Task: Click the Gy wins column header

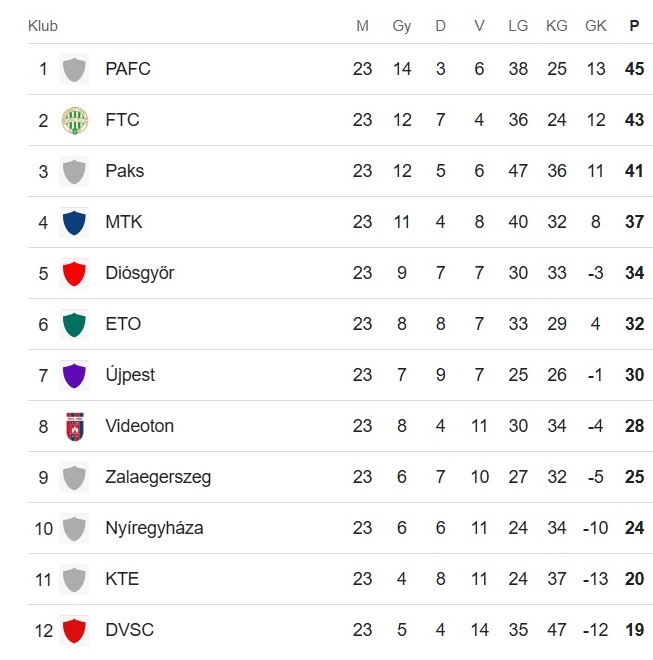Action: pyautogui.click(x=402, y=26)
